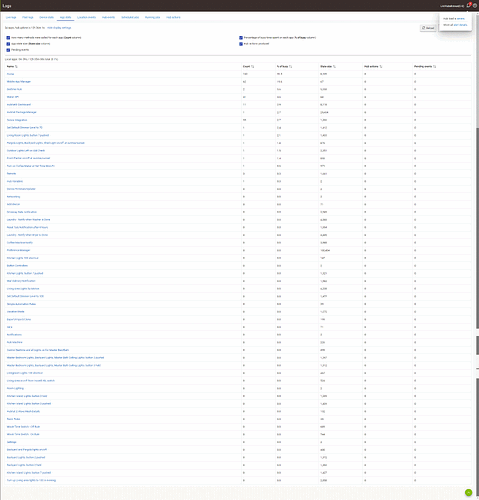Sort by the Hub actions column icon
The height and width of the screenshot is (500, 479).
coord(381,67)
